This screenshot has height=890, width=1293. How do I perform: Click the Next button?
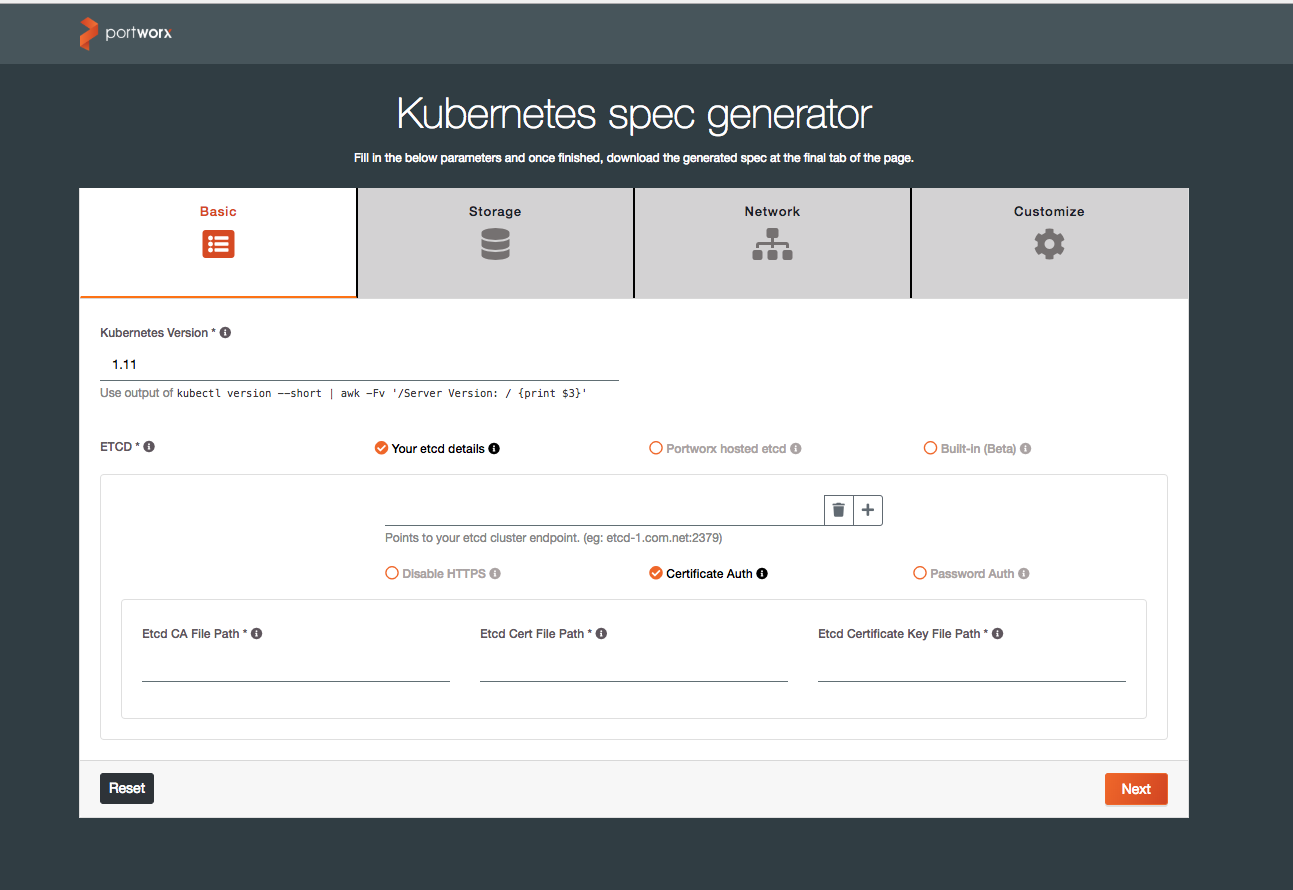click(x=1136, y=789)
